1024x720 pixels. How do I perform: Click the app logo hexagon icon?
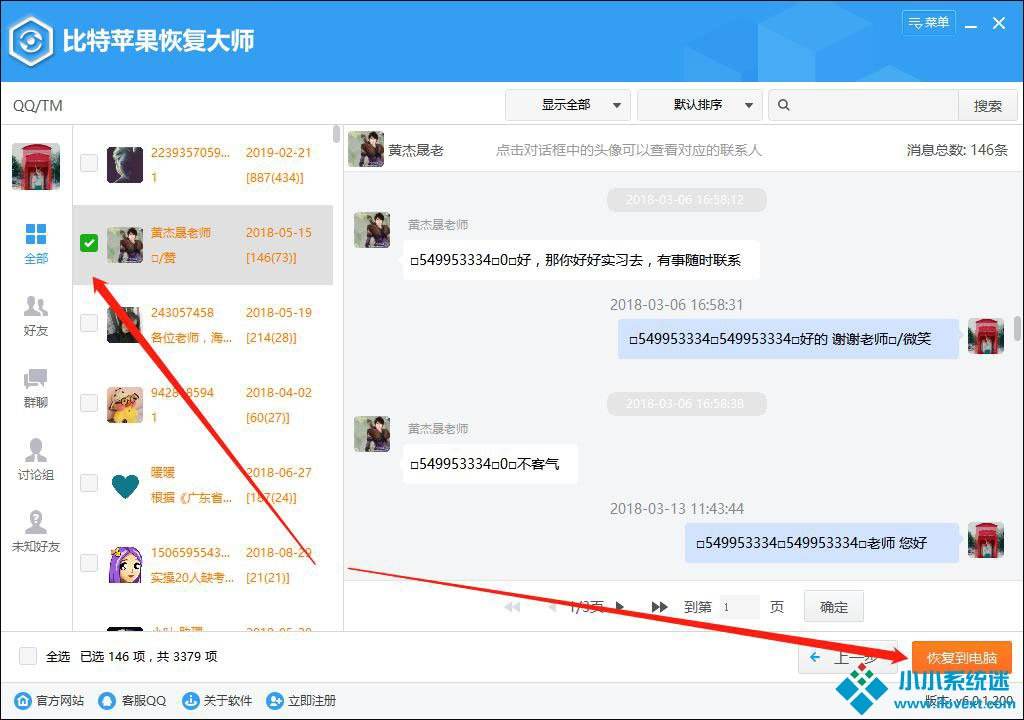click(31, 41)
